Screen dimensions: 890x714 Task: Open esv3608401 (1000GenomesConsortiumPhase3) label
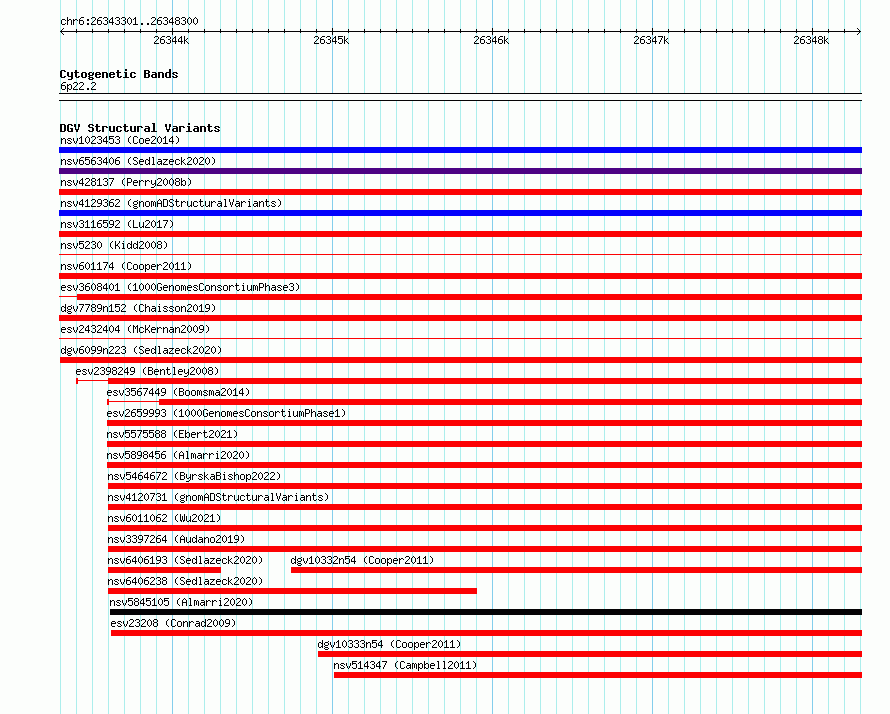pos(180,287)
